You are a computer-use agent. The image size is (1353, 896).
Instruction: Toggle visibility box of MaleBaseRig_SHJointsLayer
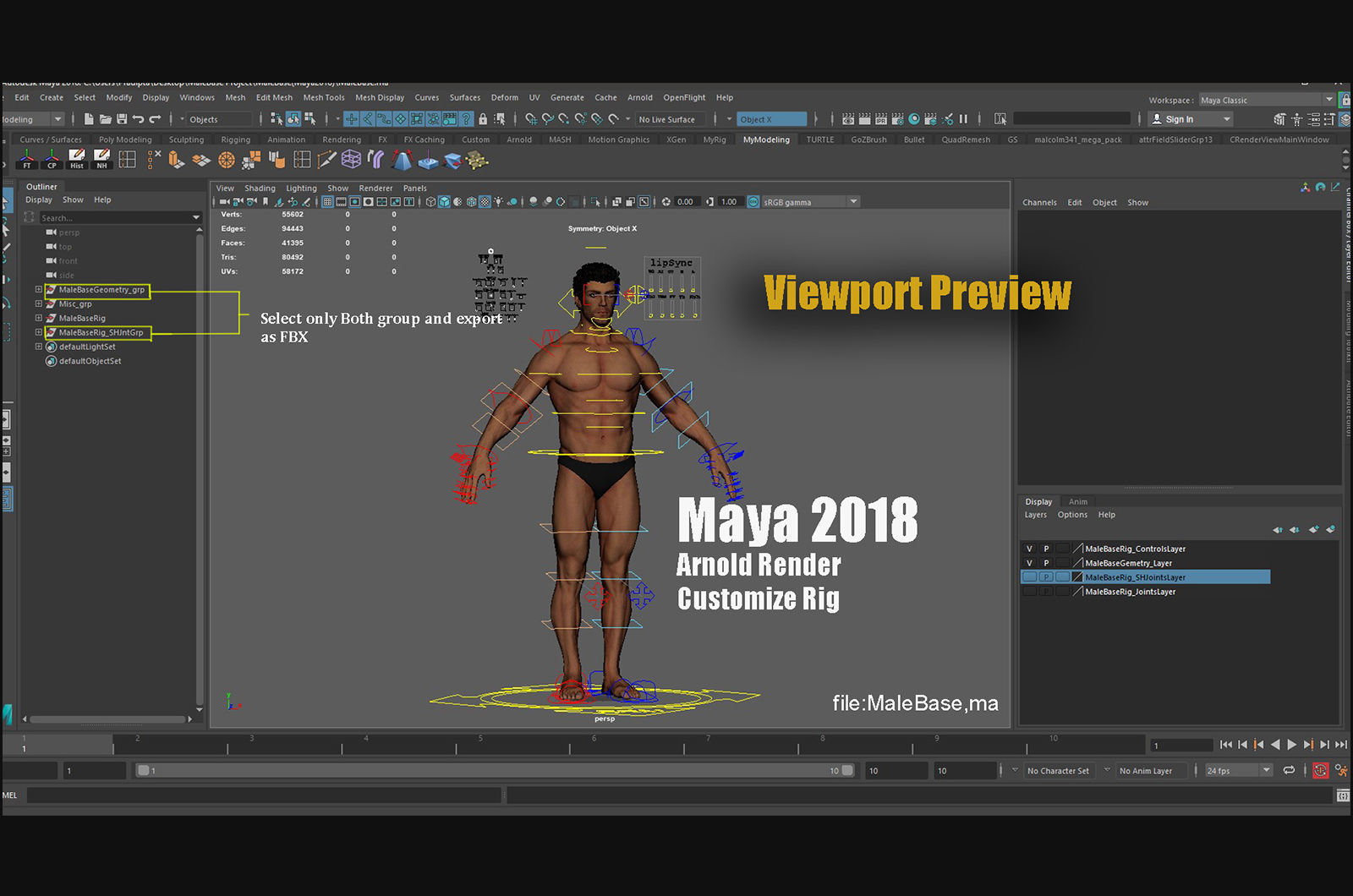(x=1029, y=577)
